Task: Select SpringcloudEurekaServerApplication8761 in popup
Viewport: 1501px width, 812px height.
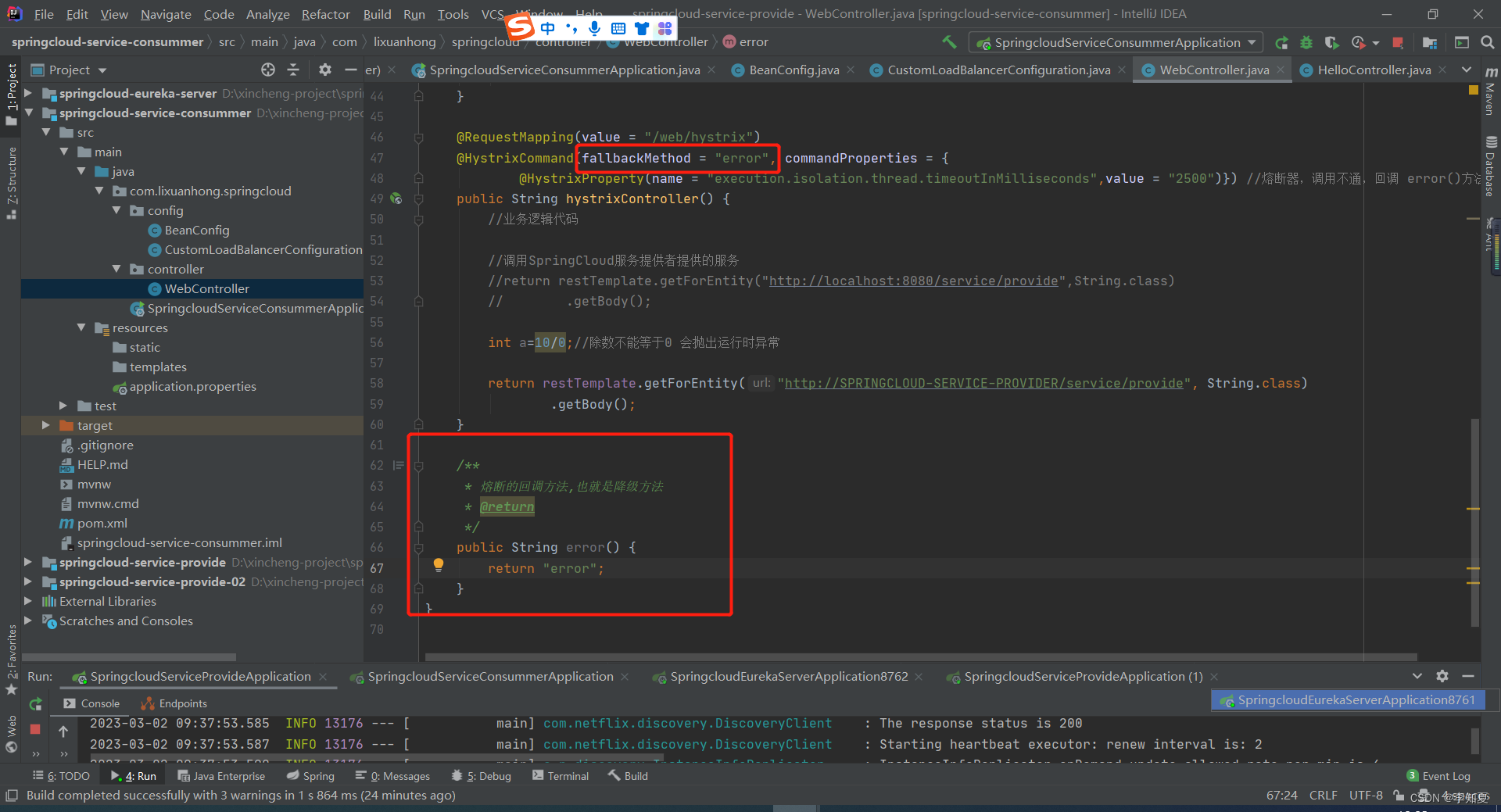Action: [1348, 700]
